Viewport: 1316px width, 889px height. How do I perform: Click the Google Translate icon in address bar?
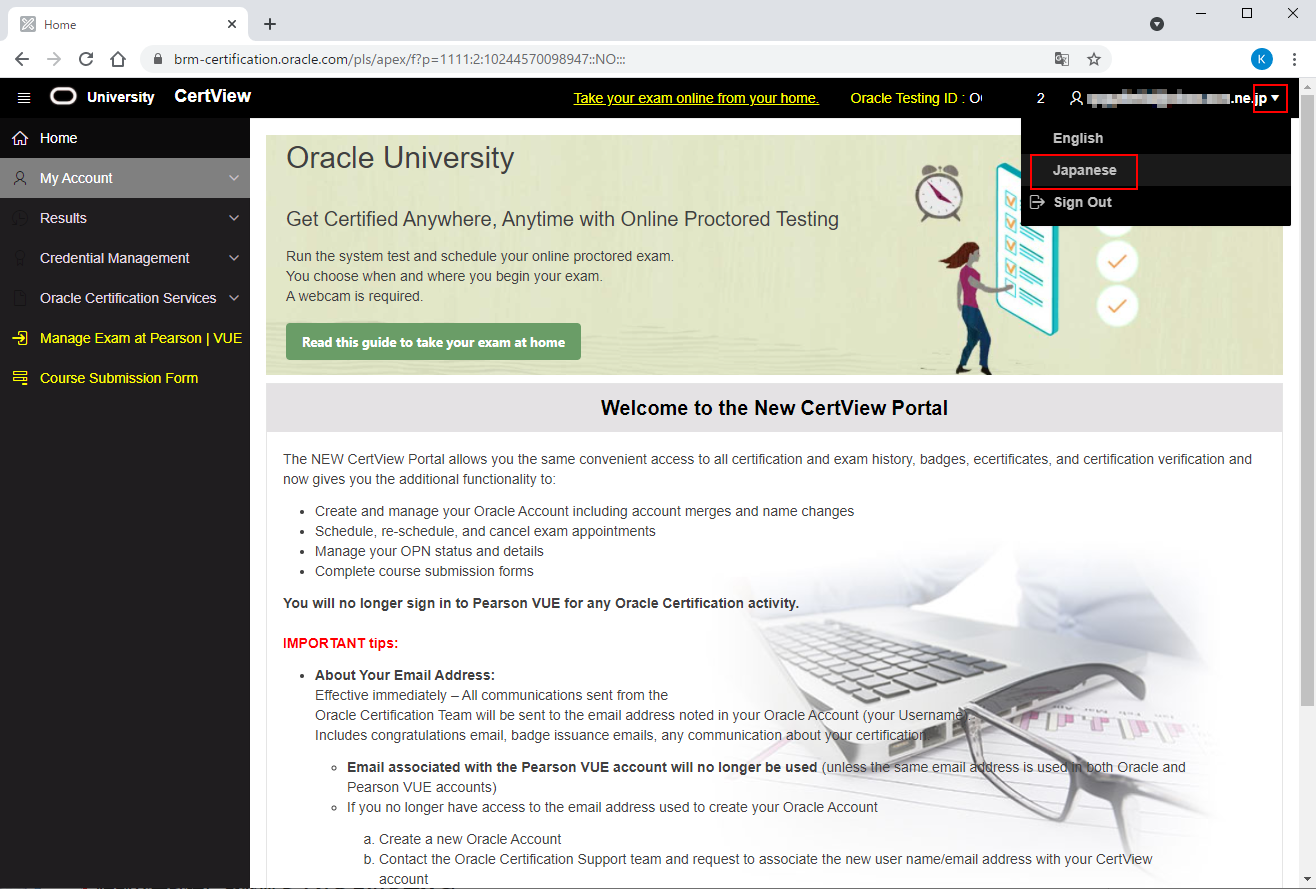click(x=1062, y=59)
